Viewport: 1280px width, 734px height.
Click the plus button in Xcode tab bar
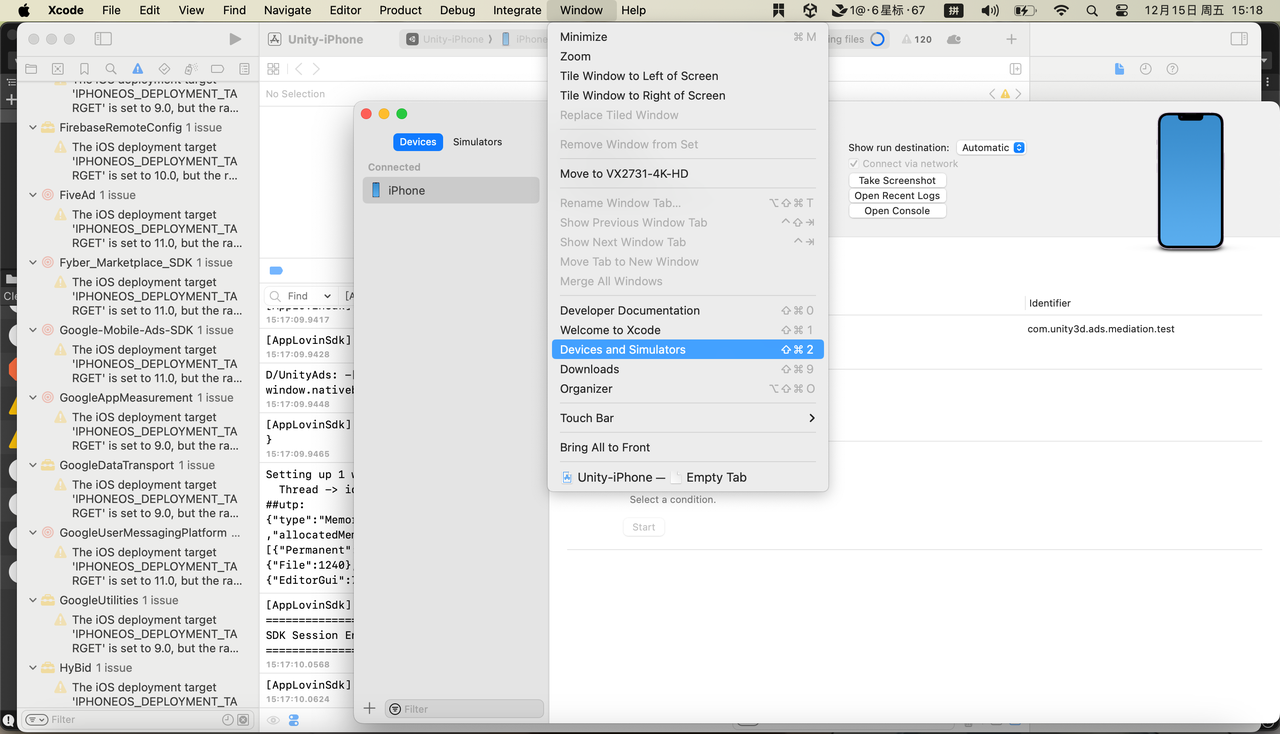point(1011,39)
